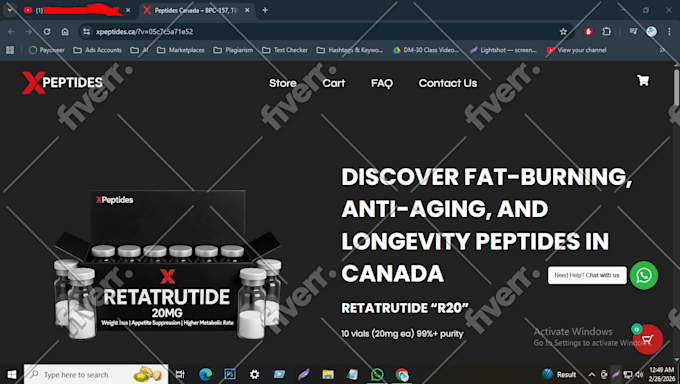
Task: Click the Result widget in the taskbar
Action: coord(559,374)
